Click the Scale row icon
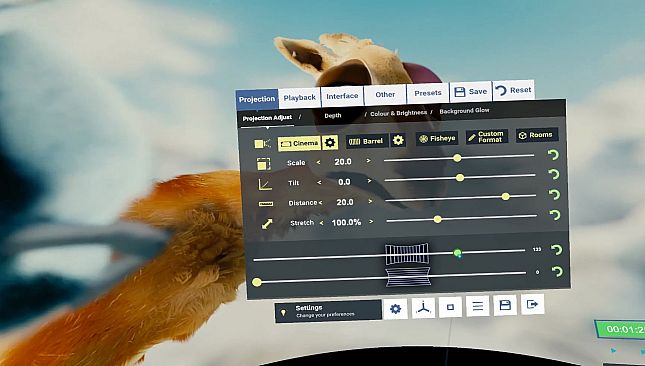The width and height of the screenshot is (645, 366). pyautogui.click(x=264, y=164)
